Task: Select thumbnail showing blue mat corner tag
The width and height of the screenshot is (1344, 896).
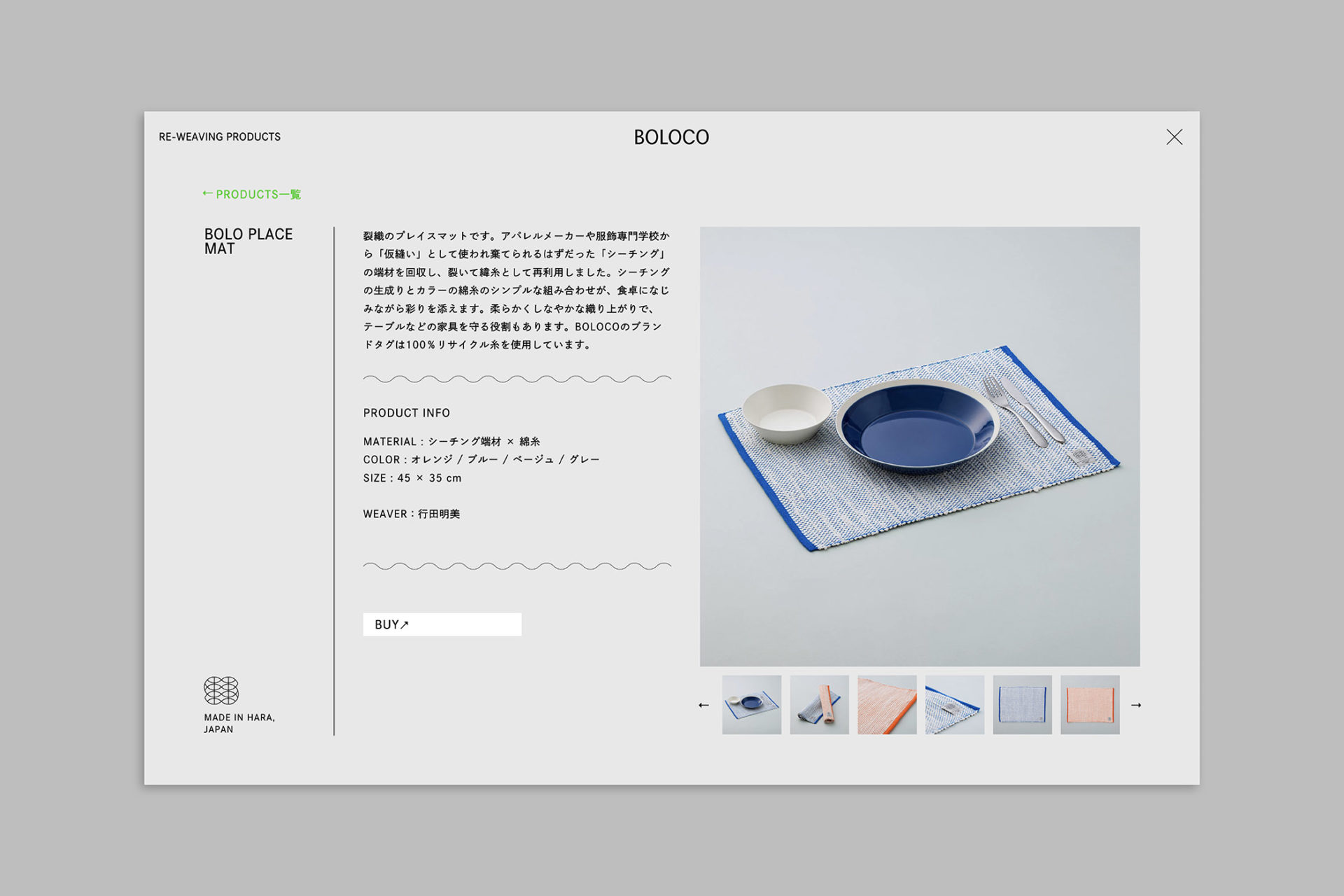Action: point(954,705)
